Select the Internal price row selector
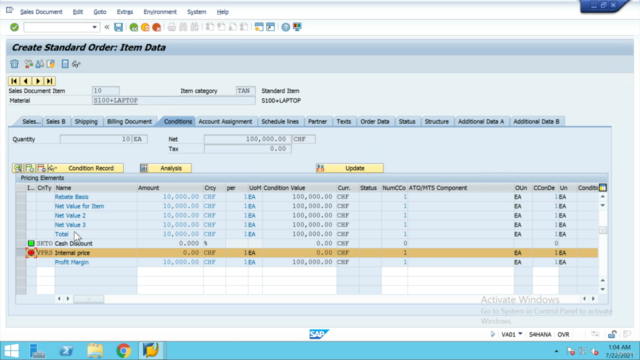This screenshot has width=640, height=360. (x=21, y=253)
